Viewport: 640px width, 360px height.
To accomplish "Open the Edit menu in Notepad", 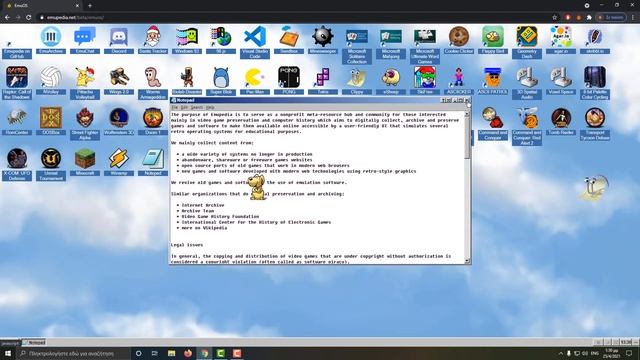I will 184,107.
